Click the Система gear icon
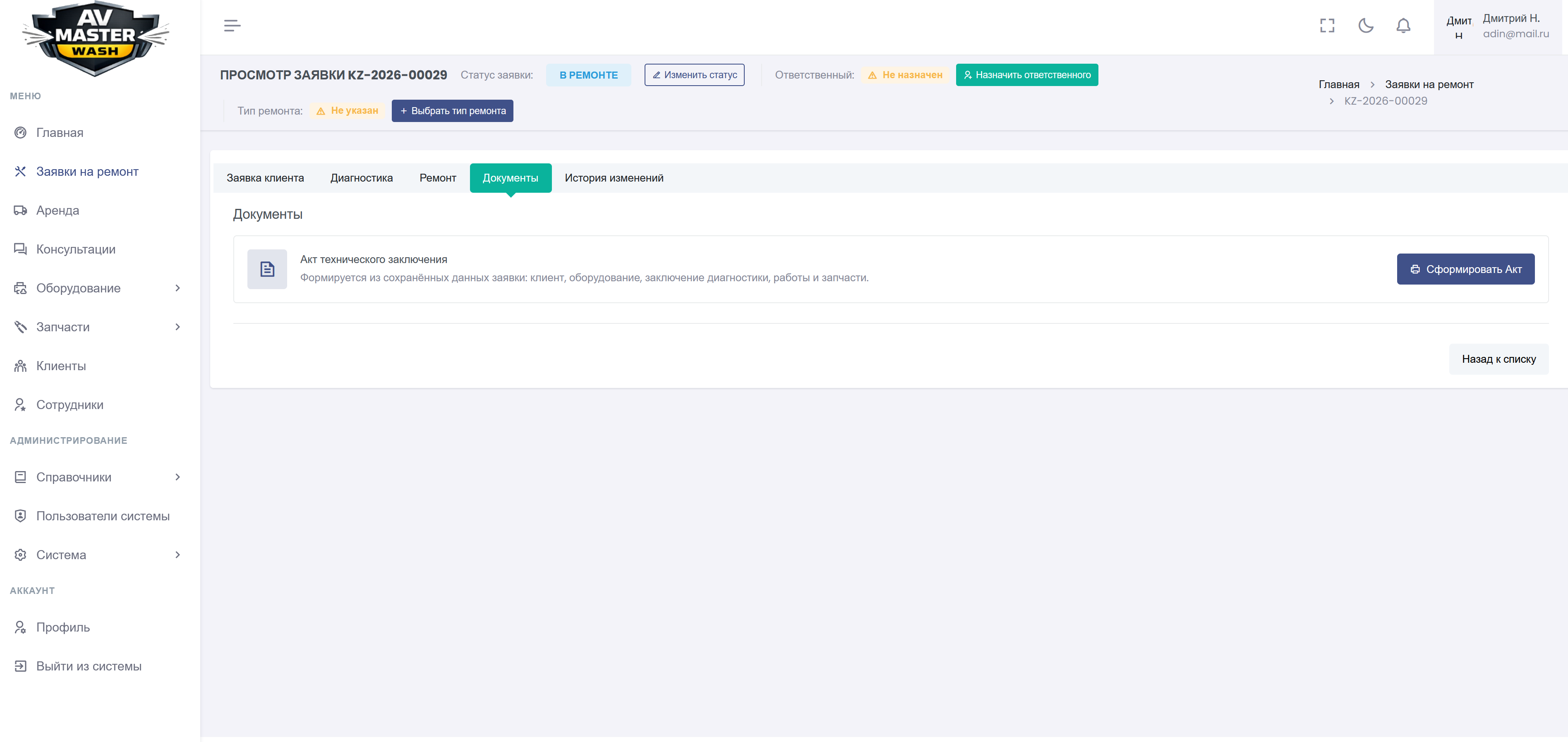This screenshot has width=1568, height=742. [20, 555]
